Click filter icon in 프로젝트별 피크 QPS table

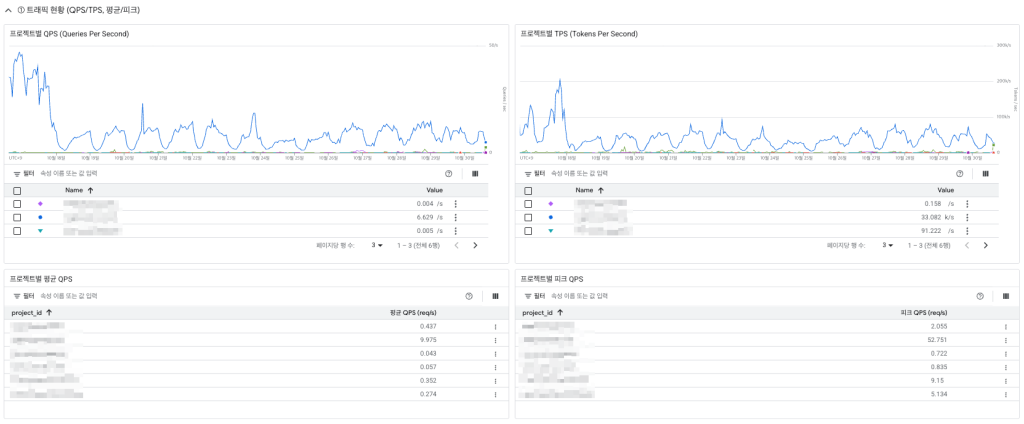click(x=528, y=296)
